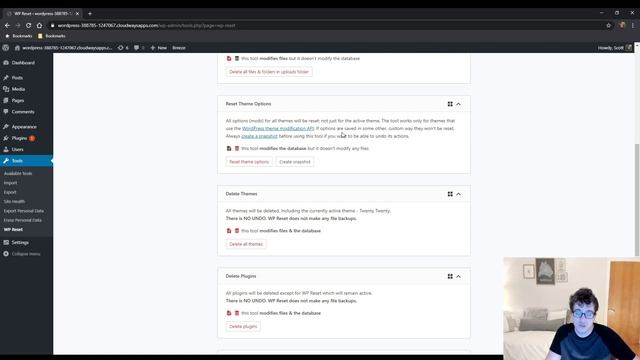Open a new browser tab

pyautogui.click(x=90, y=13)
